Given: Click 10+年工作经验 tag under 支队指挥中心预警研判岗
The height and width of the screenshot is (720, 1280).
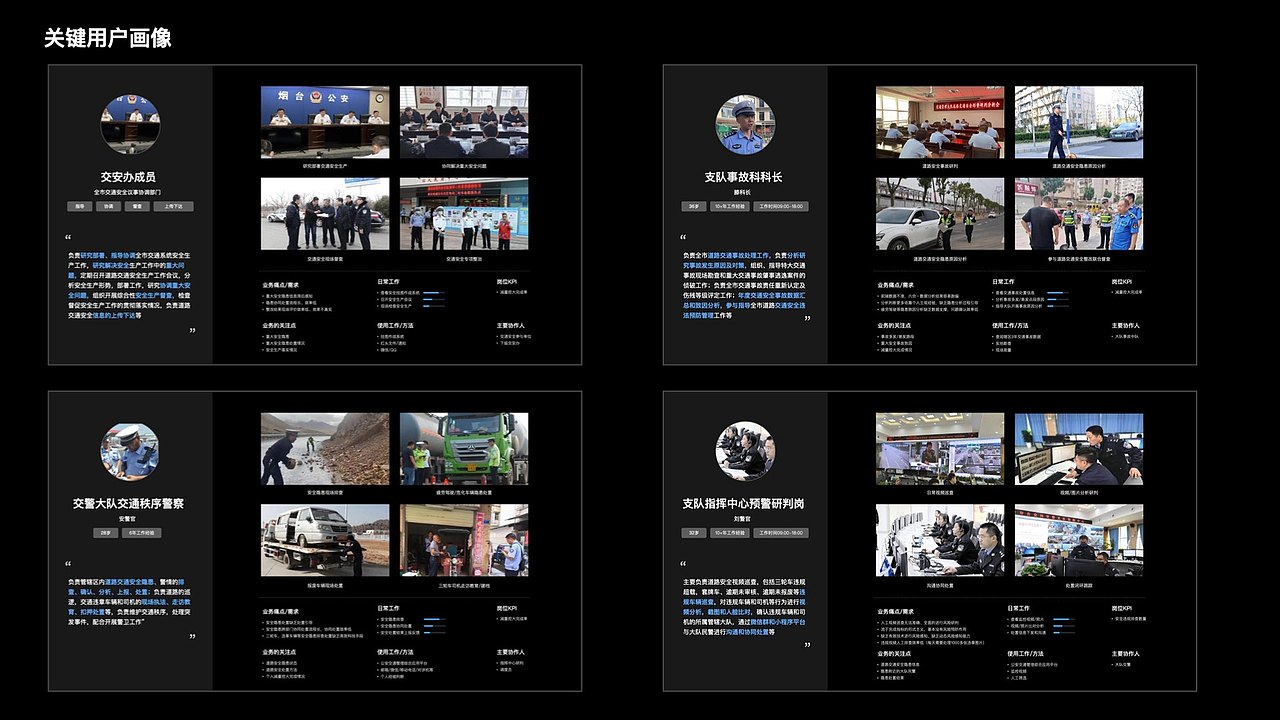Looking at the screenshot, I should [729, 533].
